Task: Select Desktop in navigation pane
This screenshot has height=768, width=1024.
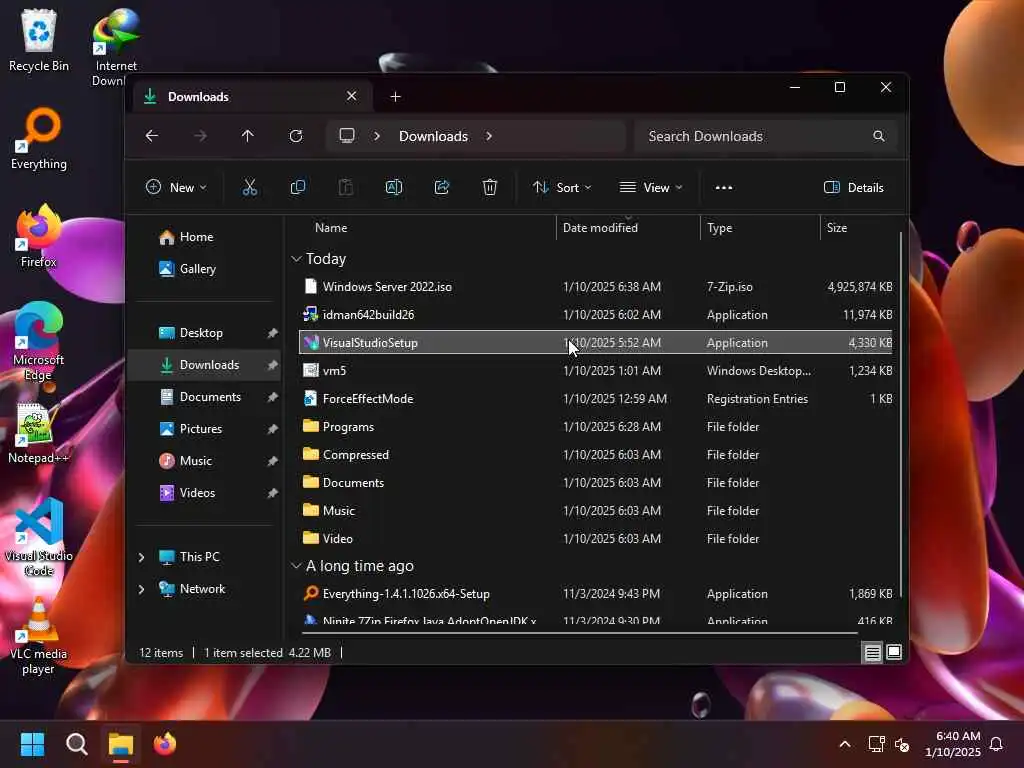Action: point(201,333)
